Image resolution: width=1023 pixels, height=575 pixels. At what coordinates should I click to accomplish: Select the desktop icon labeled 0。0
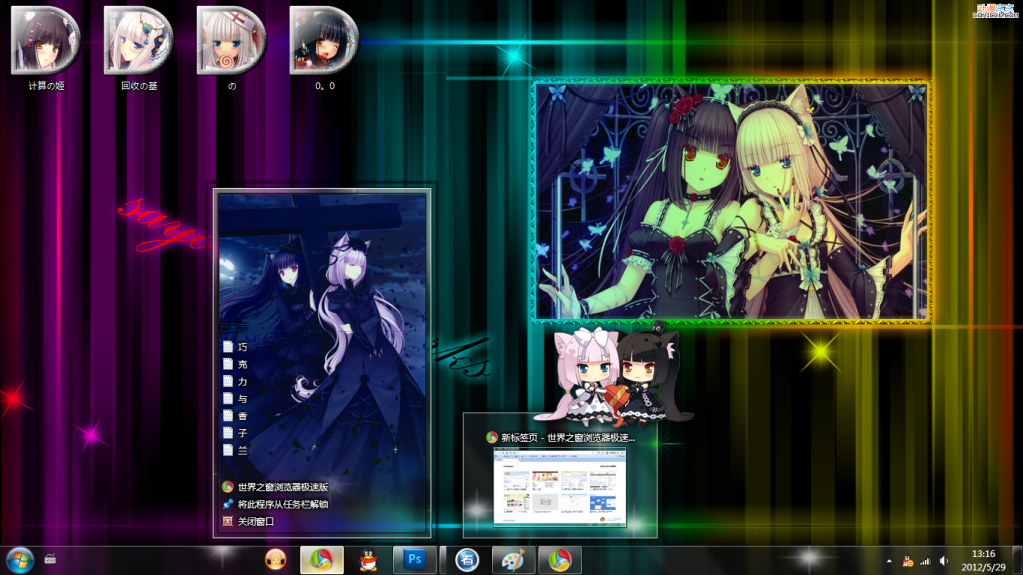(x=324, y=41)
